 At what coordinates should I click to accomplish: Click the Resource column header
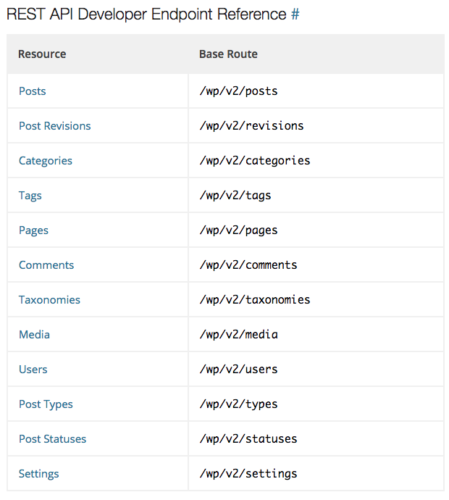[x=42, y=54]
